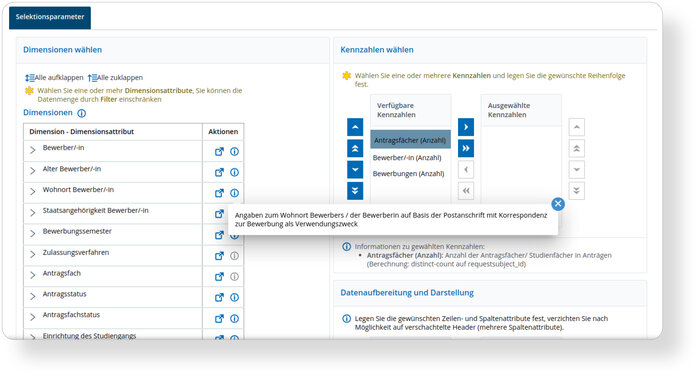The width and height of the screenshot is (700, 377).
Task: Remove all Kennzahlen from chosen list
Action: click(x=466, y=191)
